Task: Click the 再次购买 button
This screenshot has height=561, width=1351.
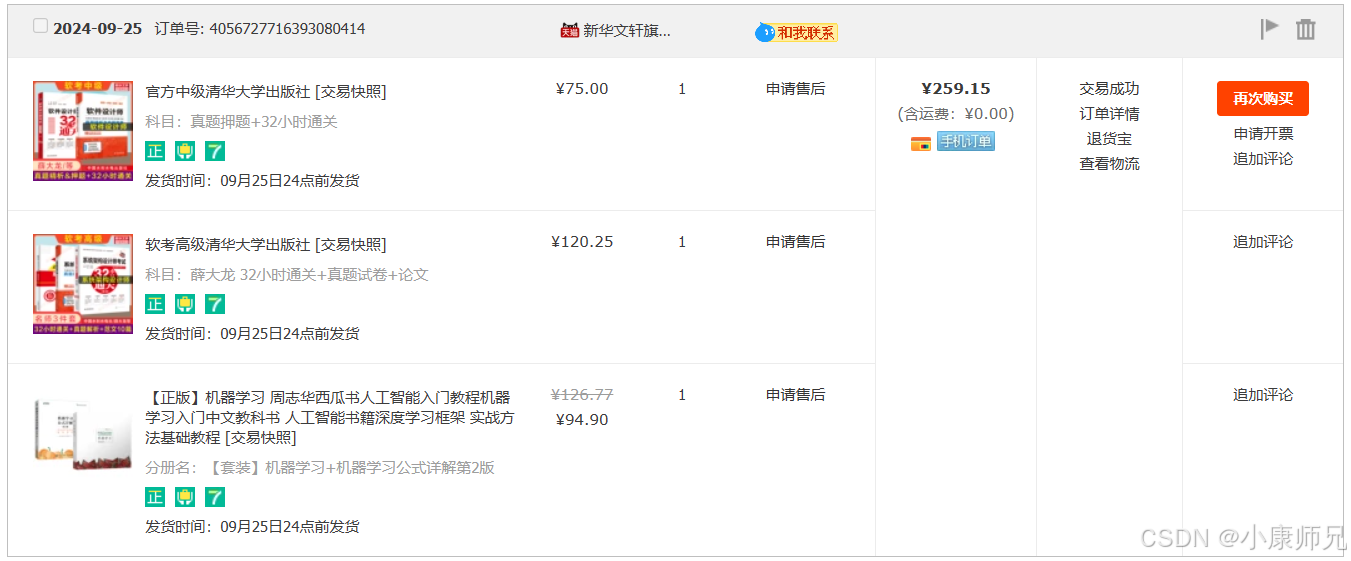Action: (1263, 98)
